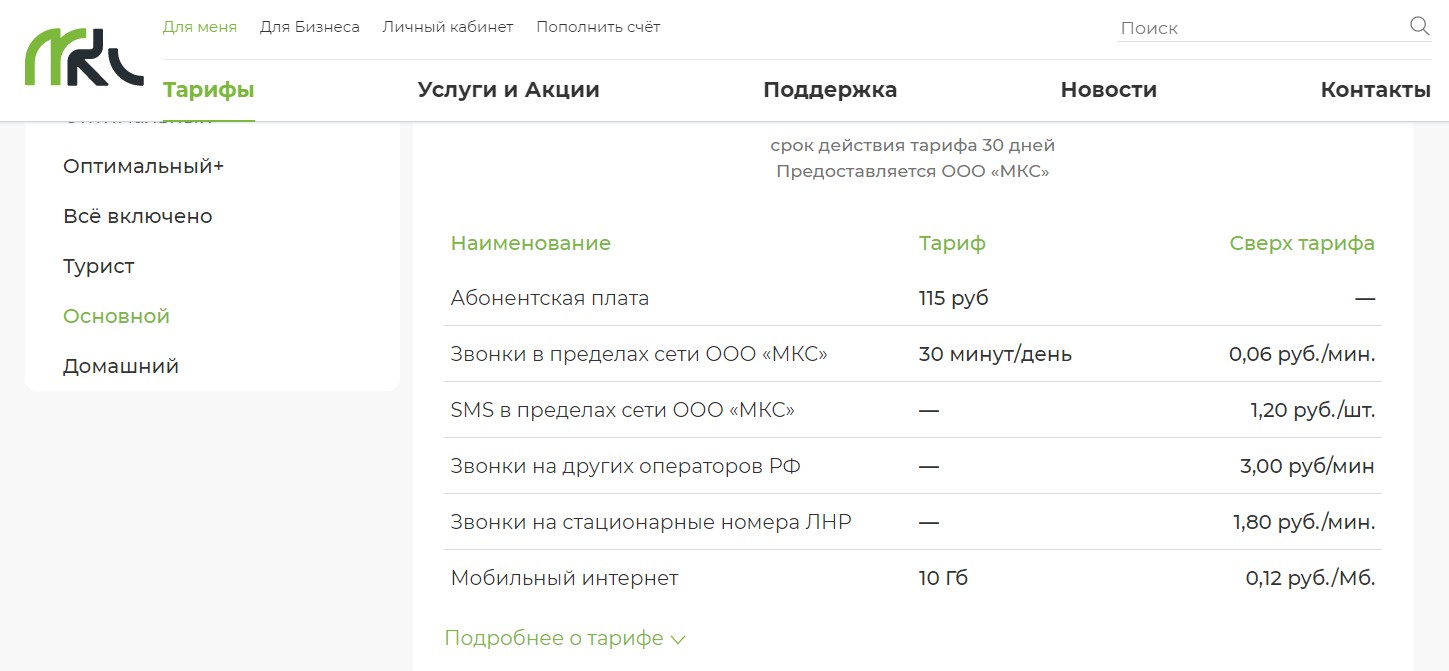Click Звонки в пределах сети ООО «МКС»
1449x671 pixels.
(639, 354)
